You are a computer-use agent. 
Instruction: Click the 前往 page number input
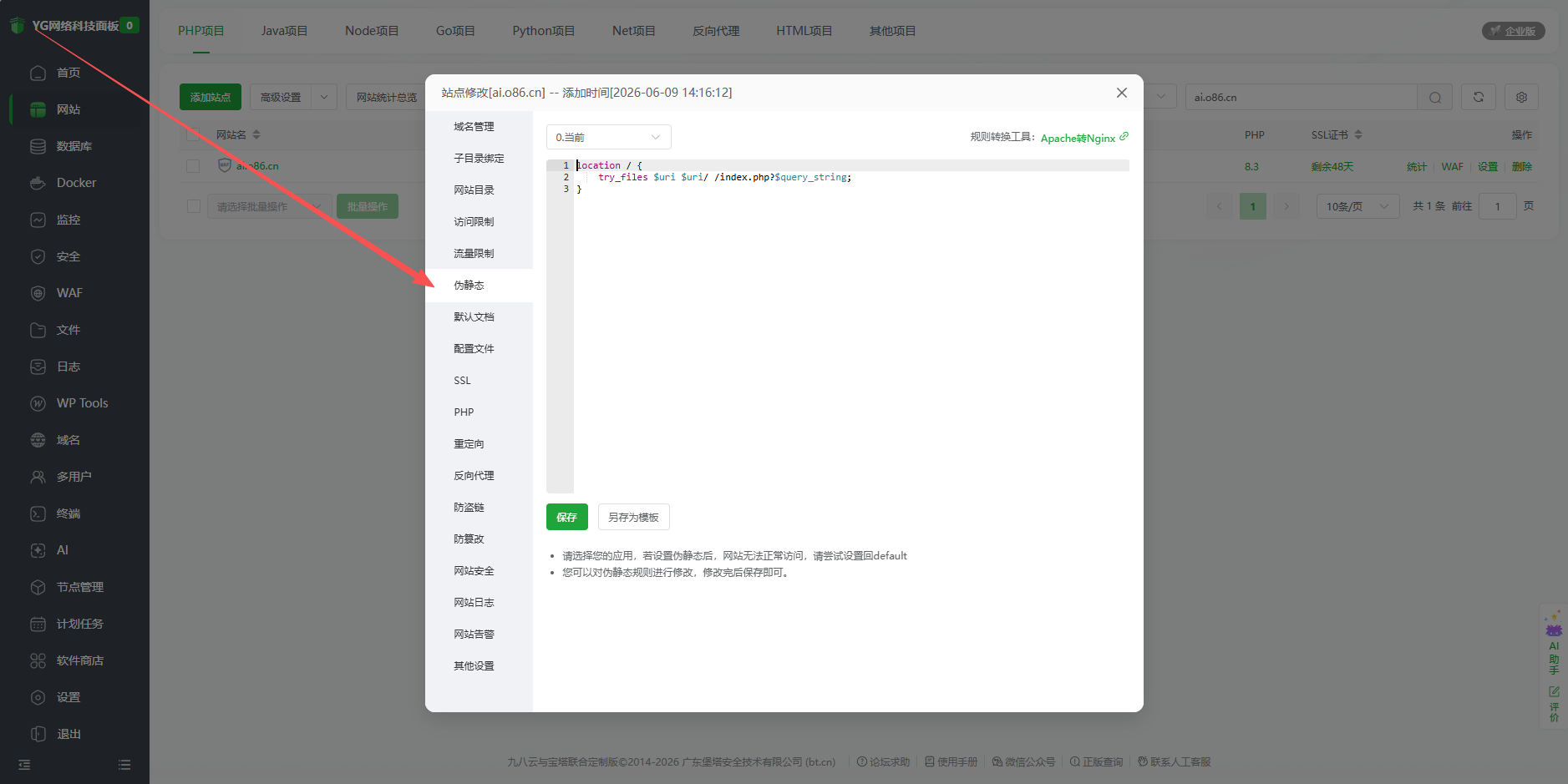coord(1498,206)
